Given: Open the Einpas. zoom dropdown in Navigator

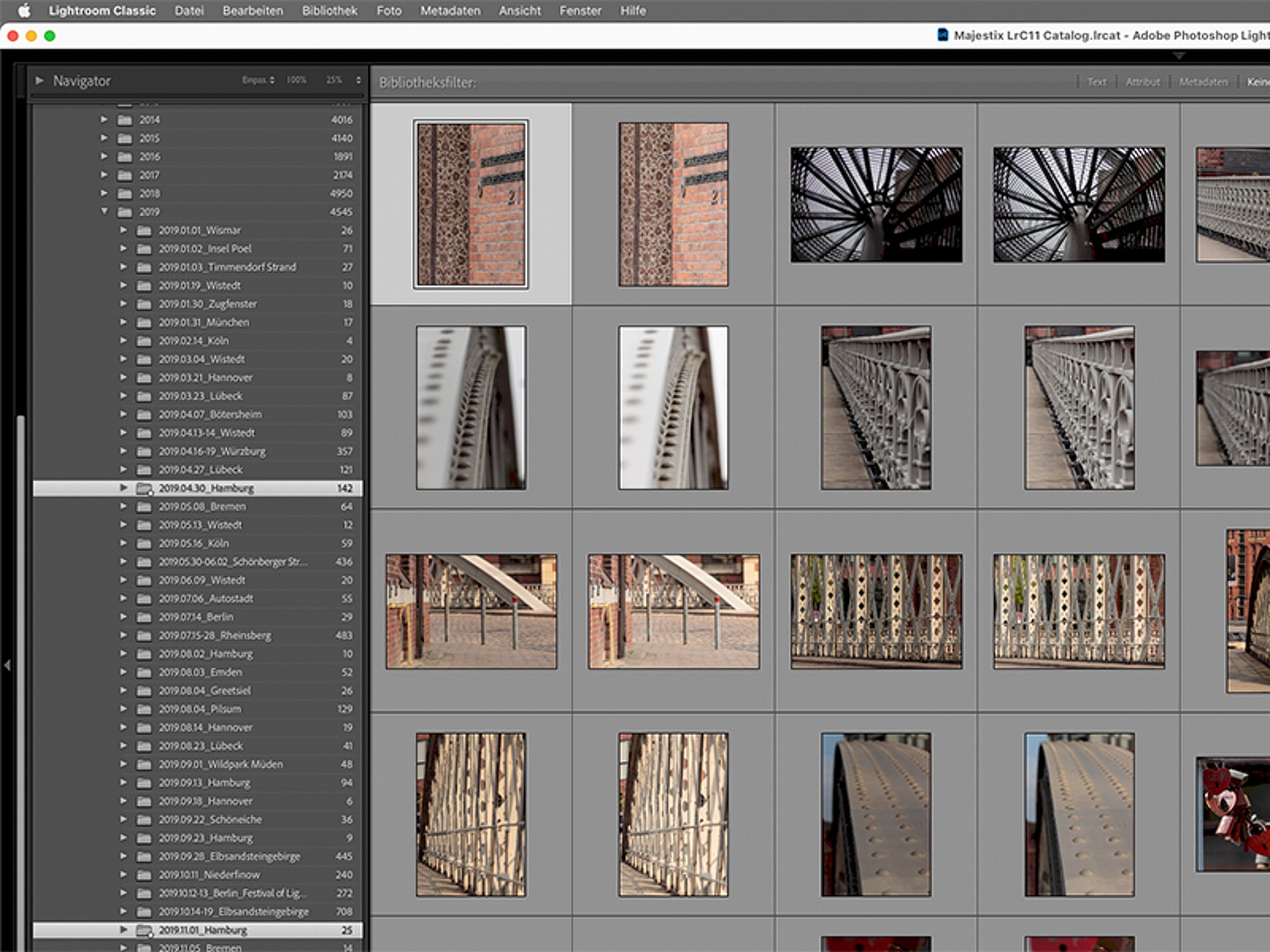Looking at the screenshot, I should coord(258,80).
